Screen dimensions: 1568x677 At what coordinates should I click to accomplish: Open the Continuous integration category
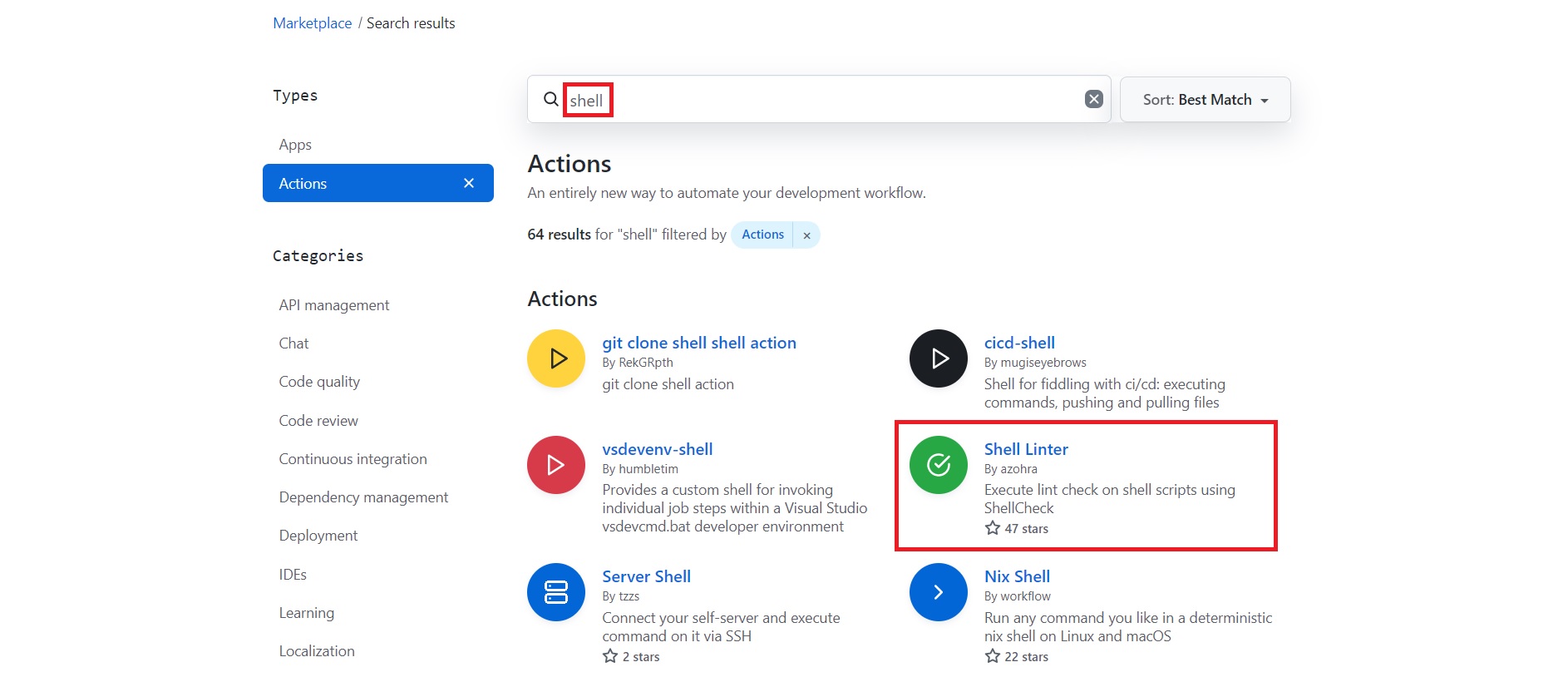353,459
